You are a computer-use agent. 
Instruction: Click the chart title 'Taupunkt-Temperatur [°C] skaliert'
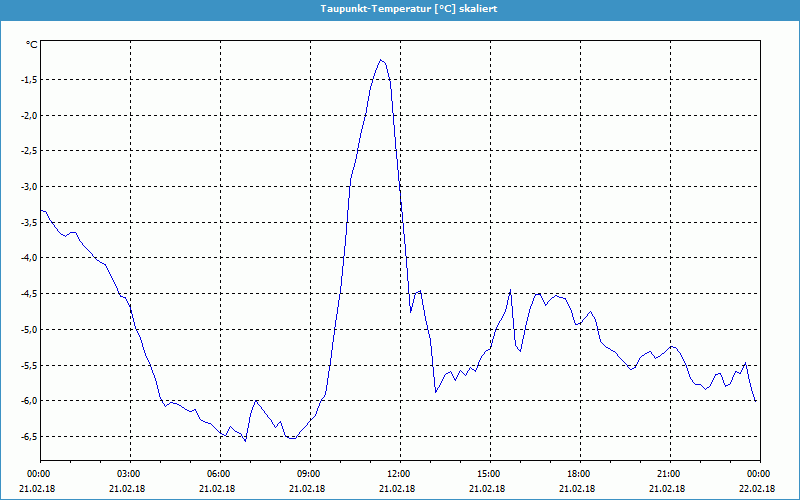point(408,8)
